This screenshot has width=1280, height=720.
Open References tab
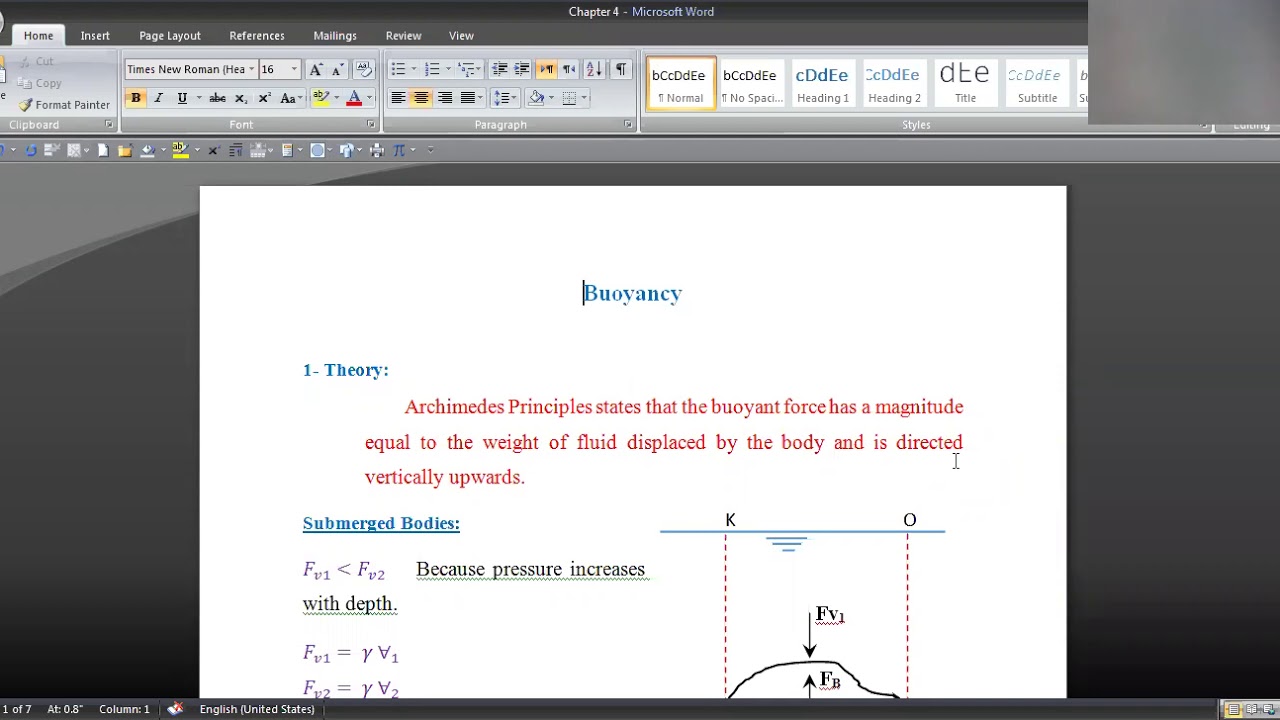coord(257,36)
